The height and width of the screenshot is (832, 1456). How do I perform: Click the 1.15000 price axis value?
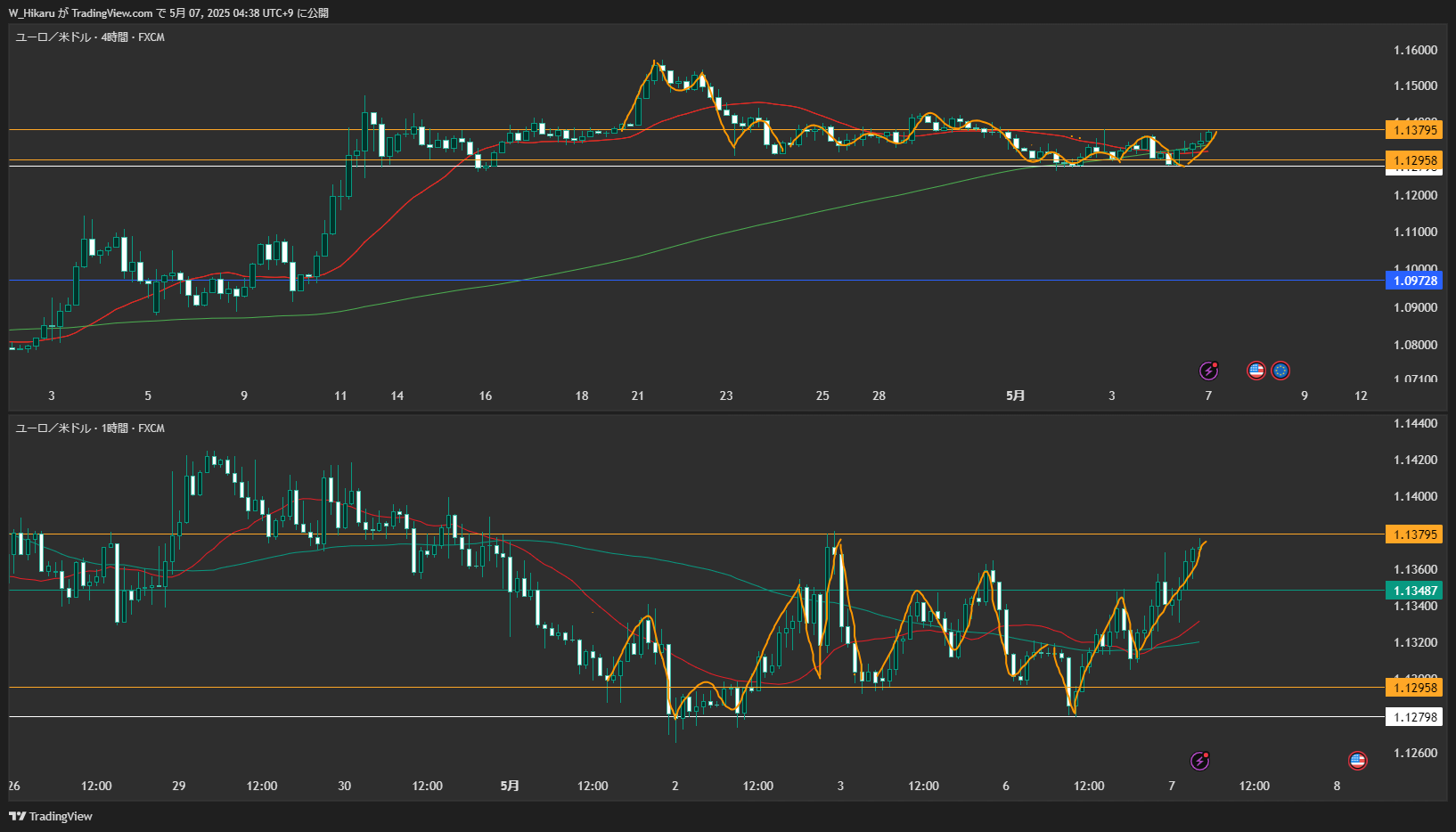point(1415,86)
